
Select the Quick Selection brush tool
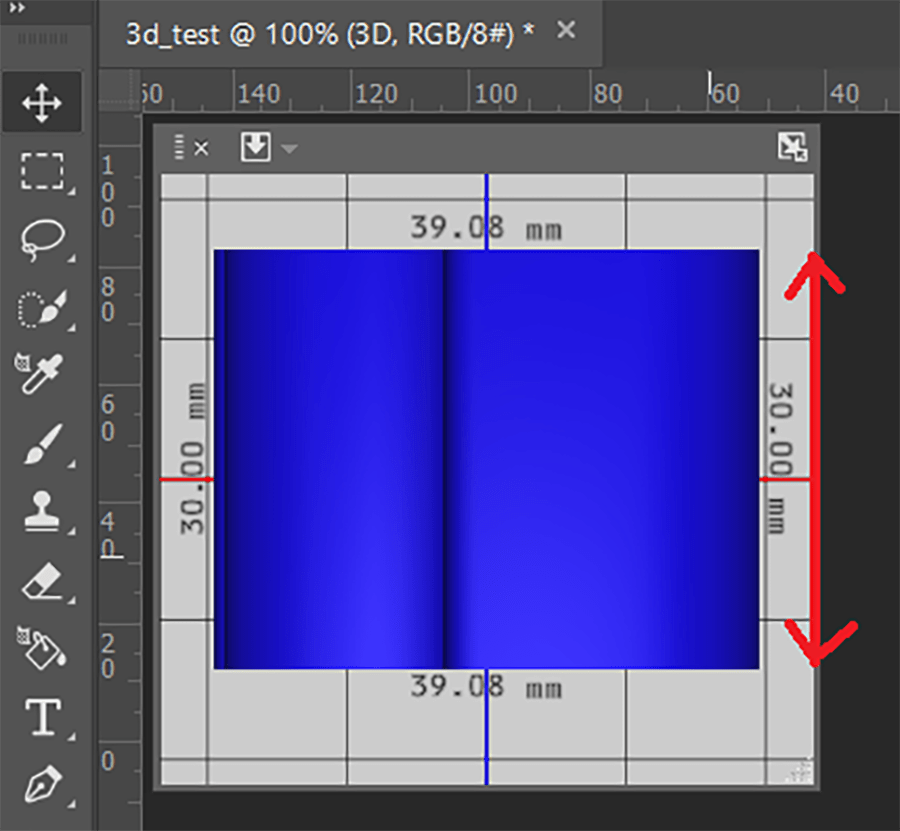[41, 308]
